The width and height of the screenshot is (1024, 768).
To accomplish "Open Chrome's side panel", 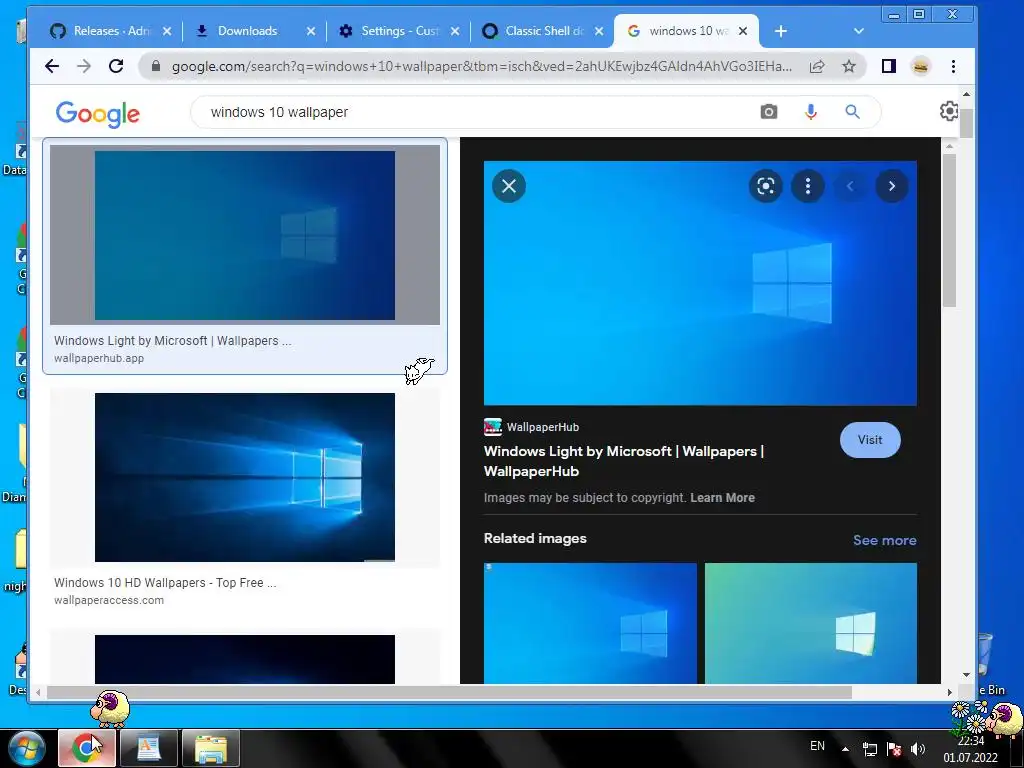I will pos(888,66).
